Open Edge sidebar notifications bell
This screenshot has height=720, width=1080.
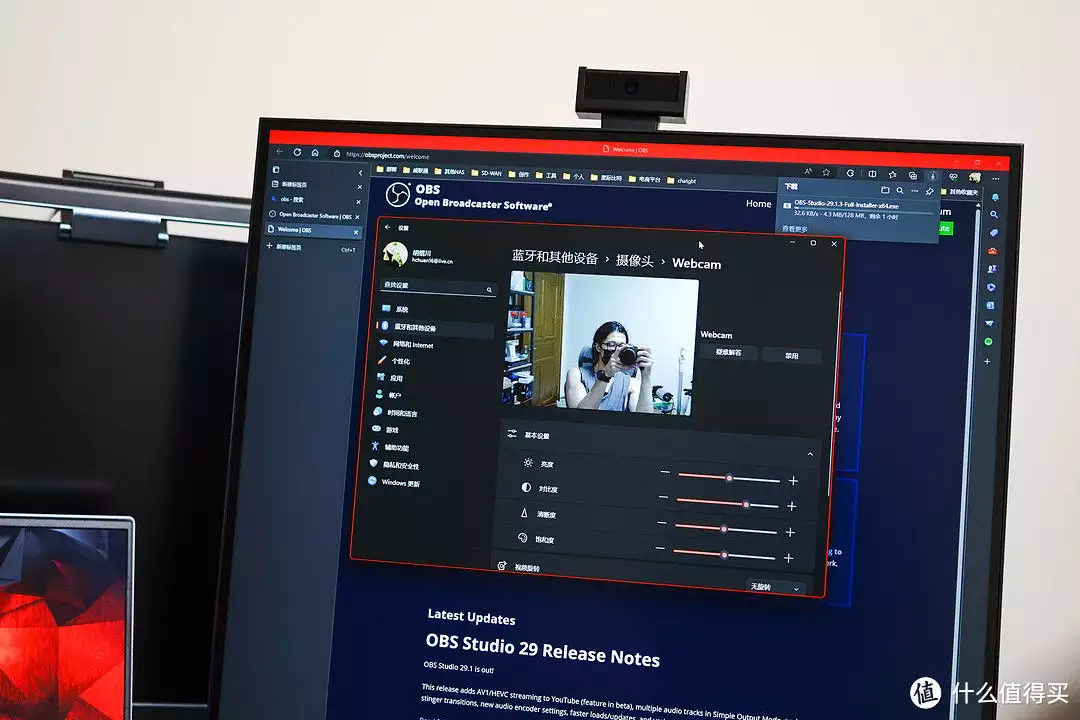pos(995,197)
